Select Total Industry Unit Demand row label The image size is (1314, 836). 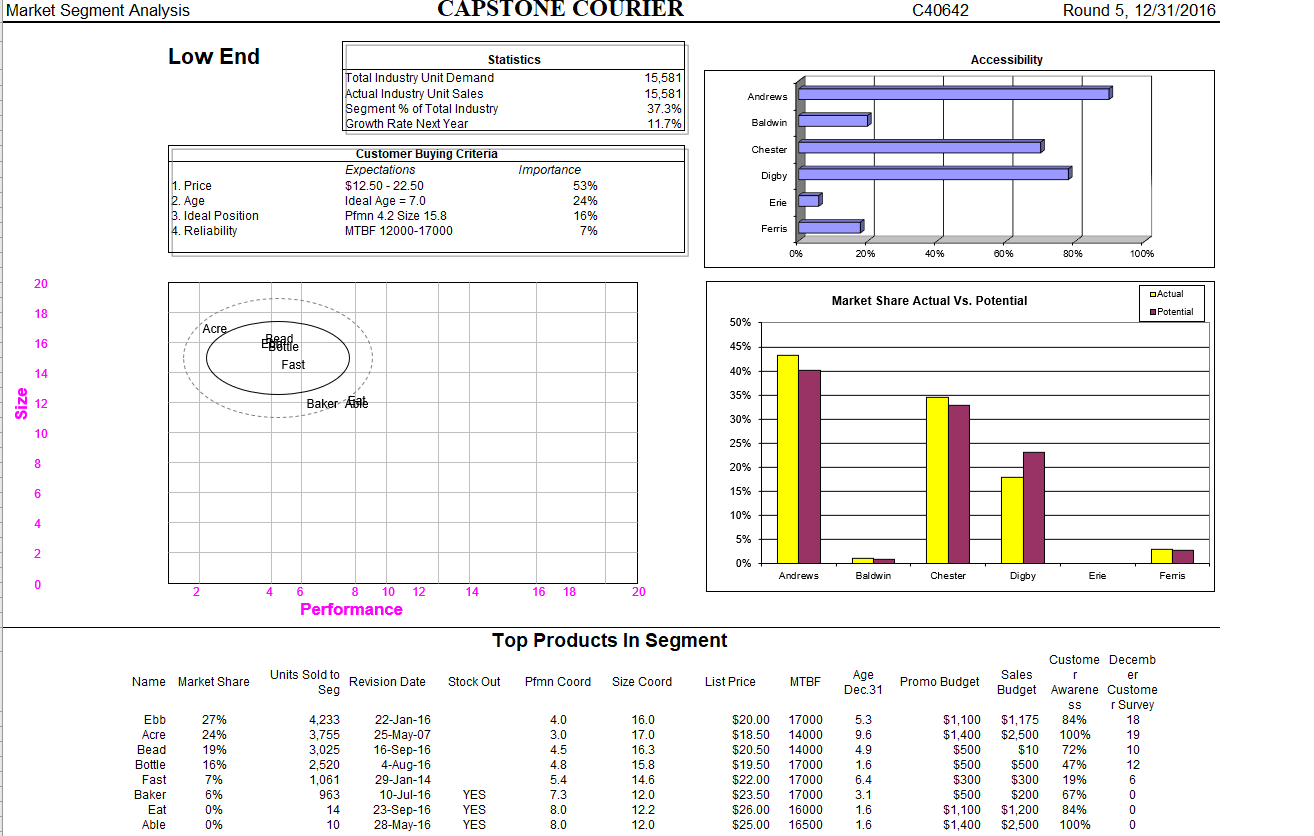pyautogui.click(x=420, y=78)
